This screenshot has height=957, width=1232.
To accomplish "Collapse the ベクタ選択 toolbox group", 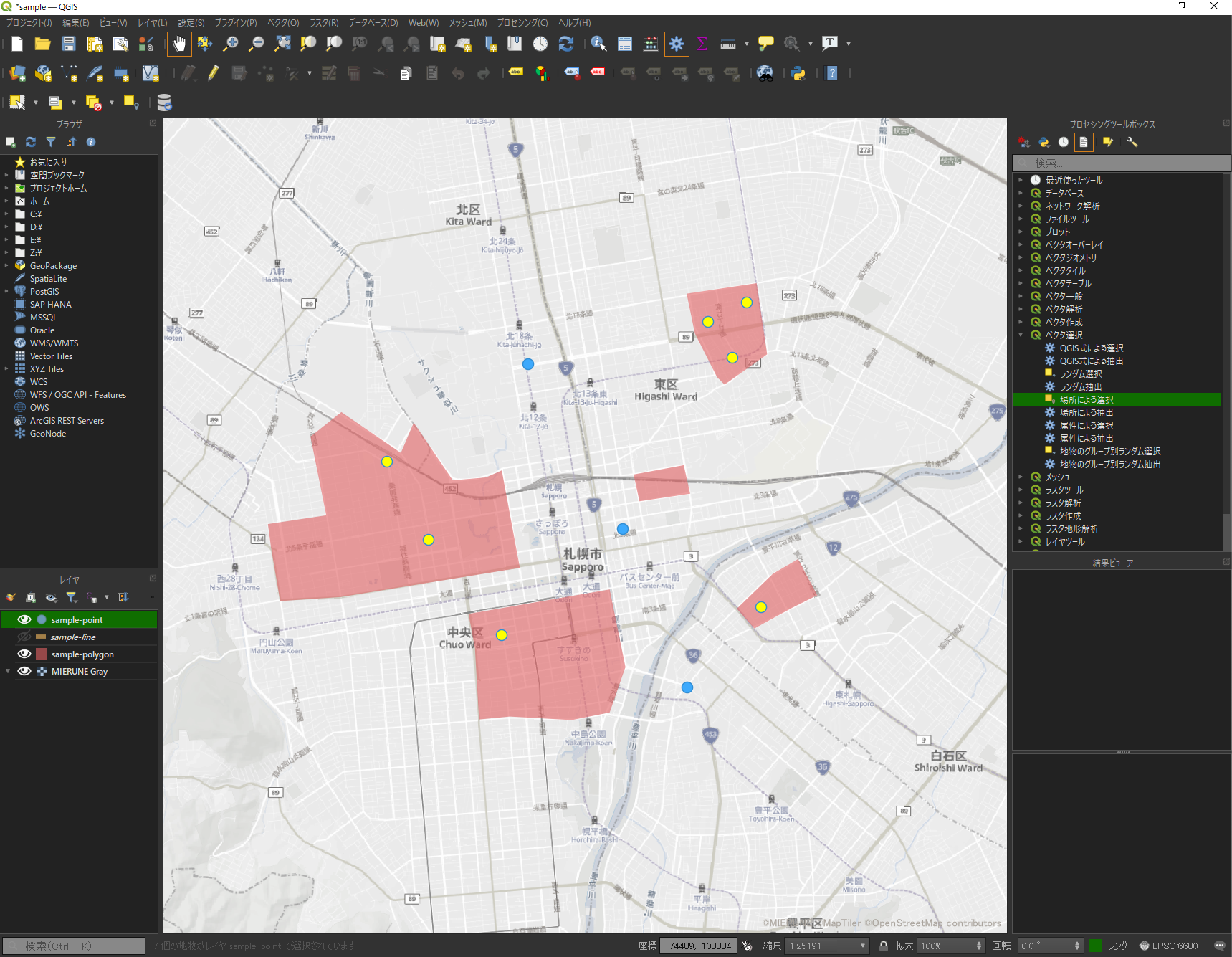I will [x=1021, y=335].
